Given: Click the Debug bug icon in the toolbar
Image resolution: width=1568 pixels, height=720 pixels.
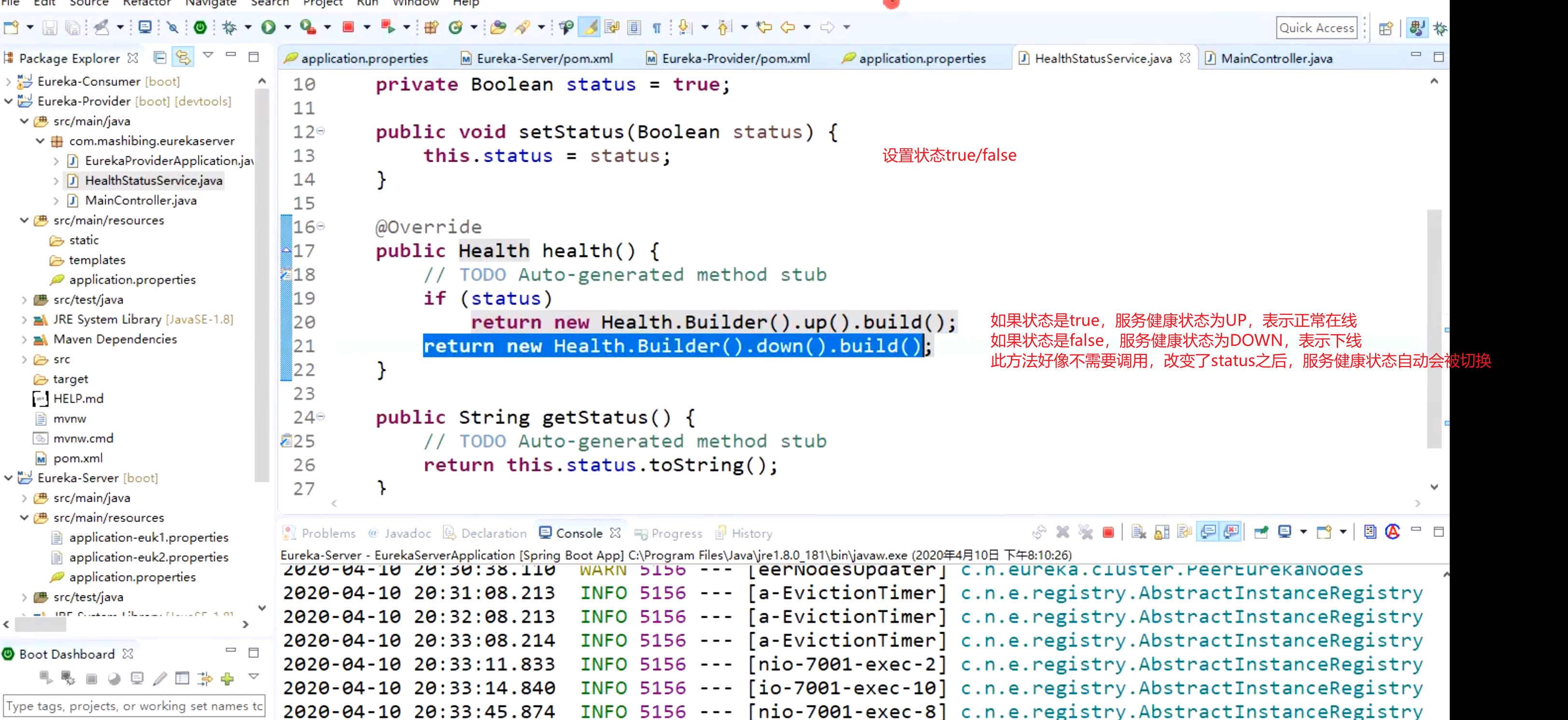Looking at the screenshot, I should (x=229, y=27).
